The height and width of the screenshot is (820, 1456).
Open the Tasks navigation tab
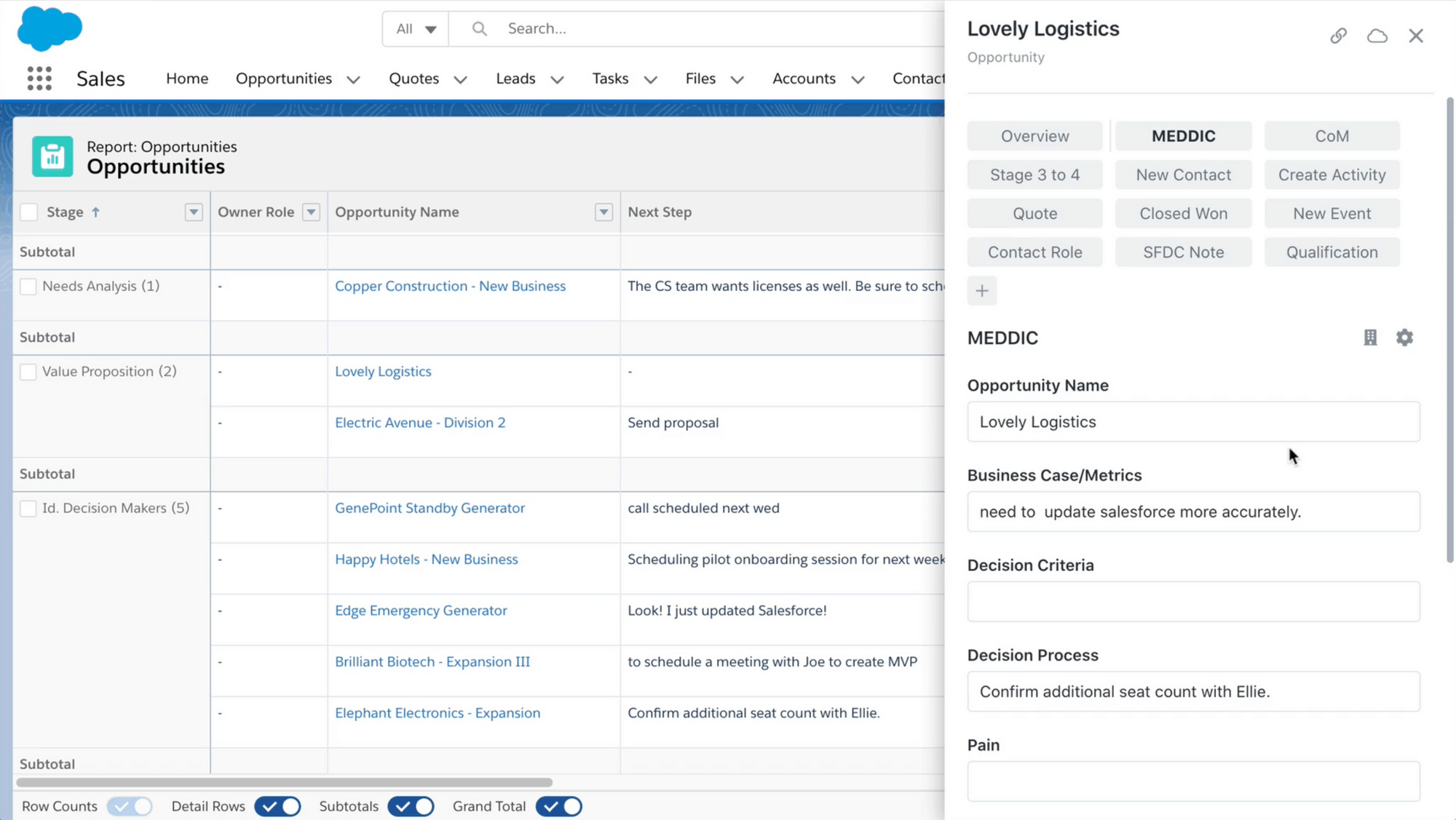[610, 78]
